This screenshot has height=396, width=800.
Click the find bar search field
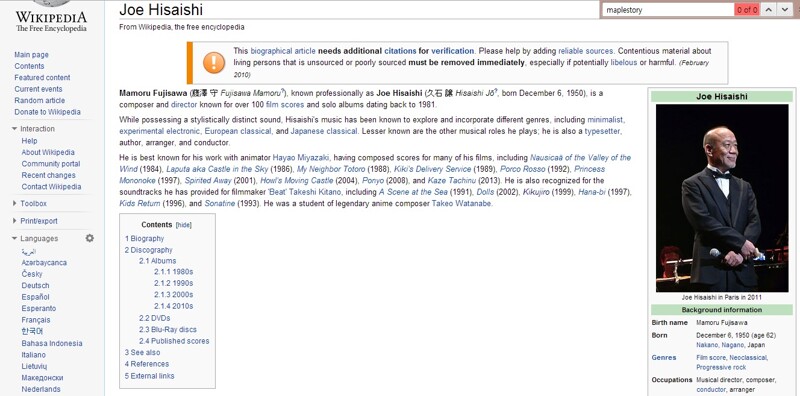pos(668,10)
